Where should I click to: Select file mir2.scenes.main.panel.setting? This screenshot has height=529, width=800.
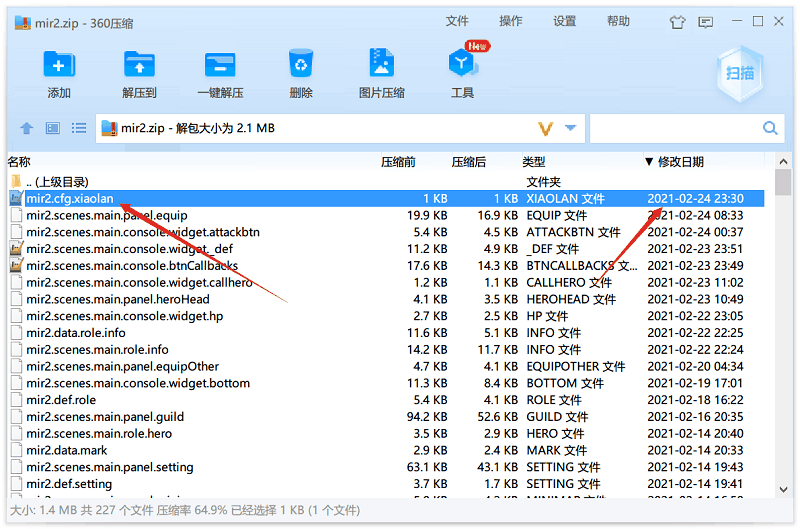pos(386,467)
